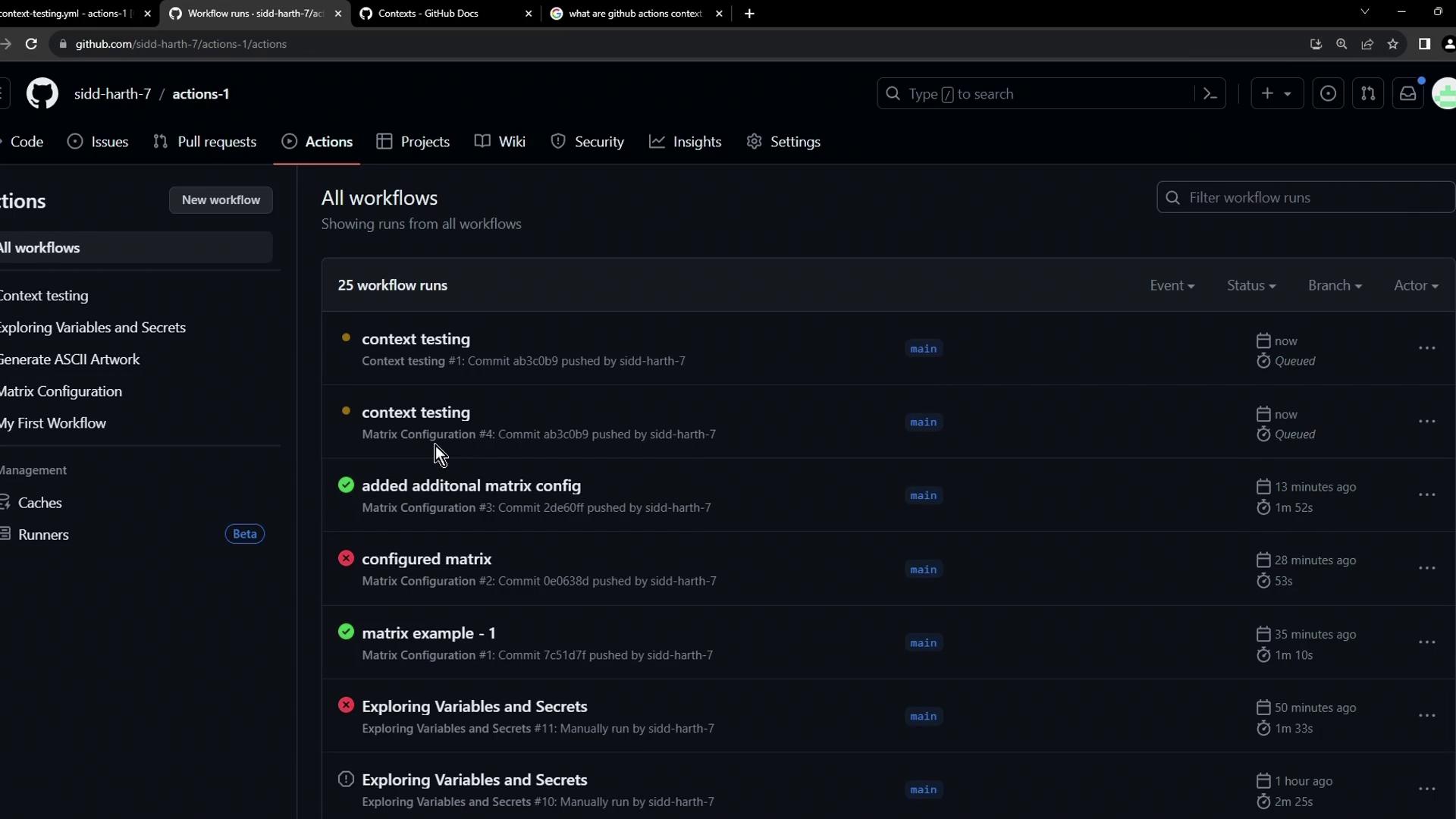Open the Actor filter dropdown

point(1415,286)
